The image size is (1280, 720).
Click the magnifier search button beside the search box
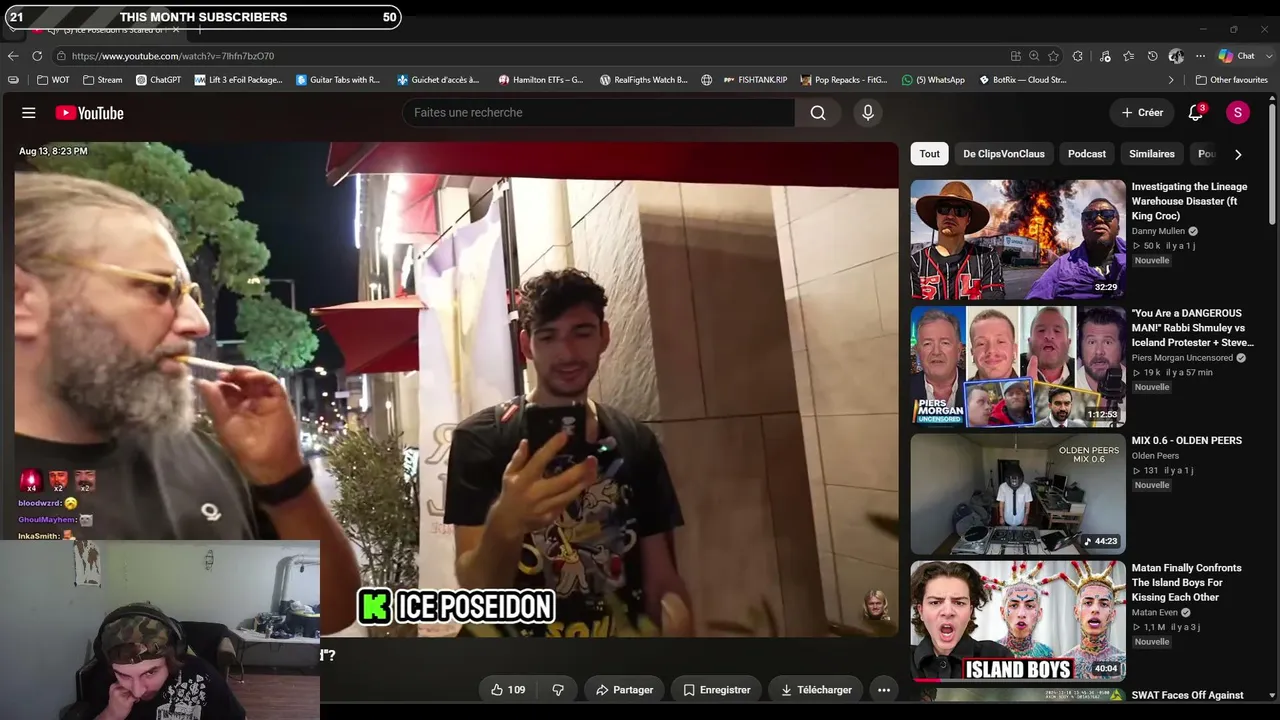click(818, 113)
